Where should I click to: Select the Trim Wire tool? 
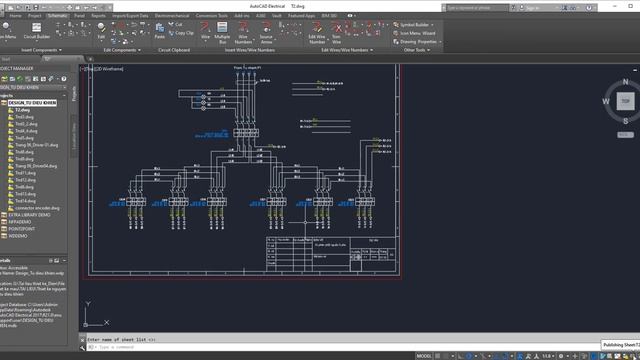pyautogui.click(x=336, y=33)
